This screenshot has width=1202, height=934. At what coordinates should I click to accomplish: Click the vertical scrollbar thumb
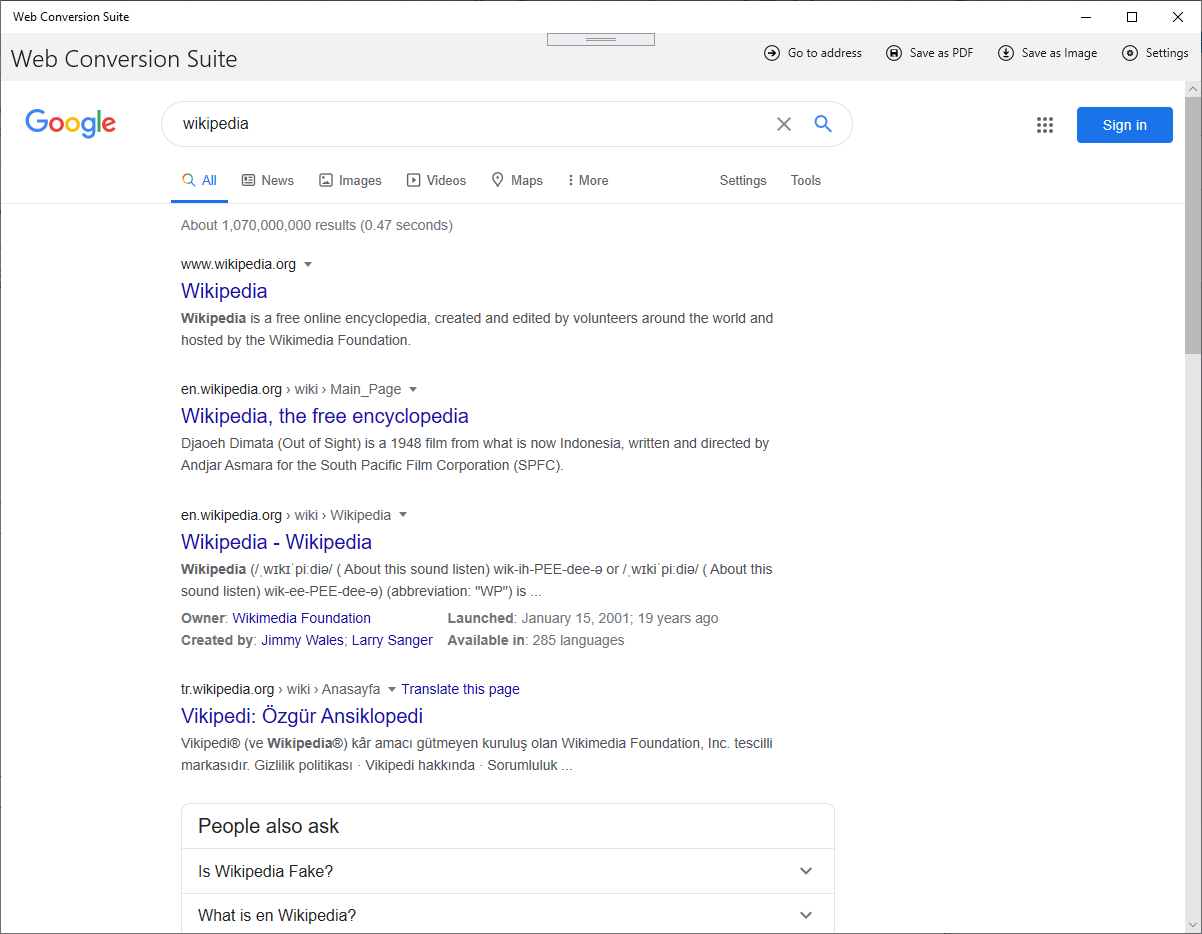tap(1193, 225)
